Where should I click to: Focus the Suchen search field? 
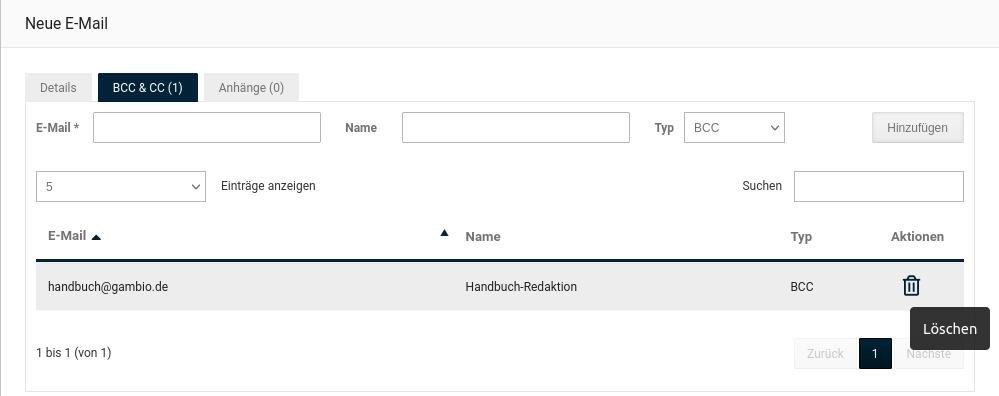click(879, 187)
